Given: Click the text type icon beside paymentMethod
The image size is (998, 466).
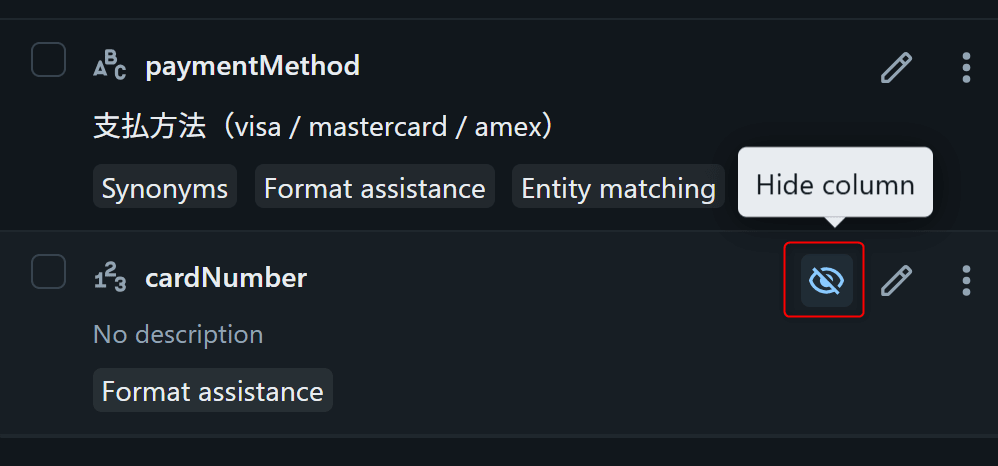Looking at the screenshot, I should tap(109, 66).
